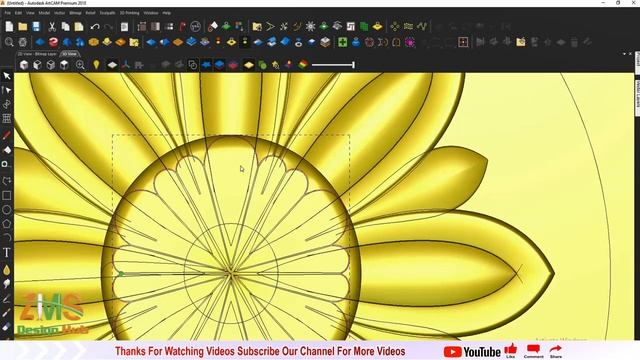Click the Like thumbs-up button

(x=511, y=351)
